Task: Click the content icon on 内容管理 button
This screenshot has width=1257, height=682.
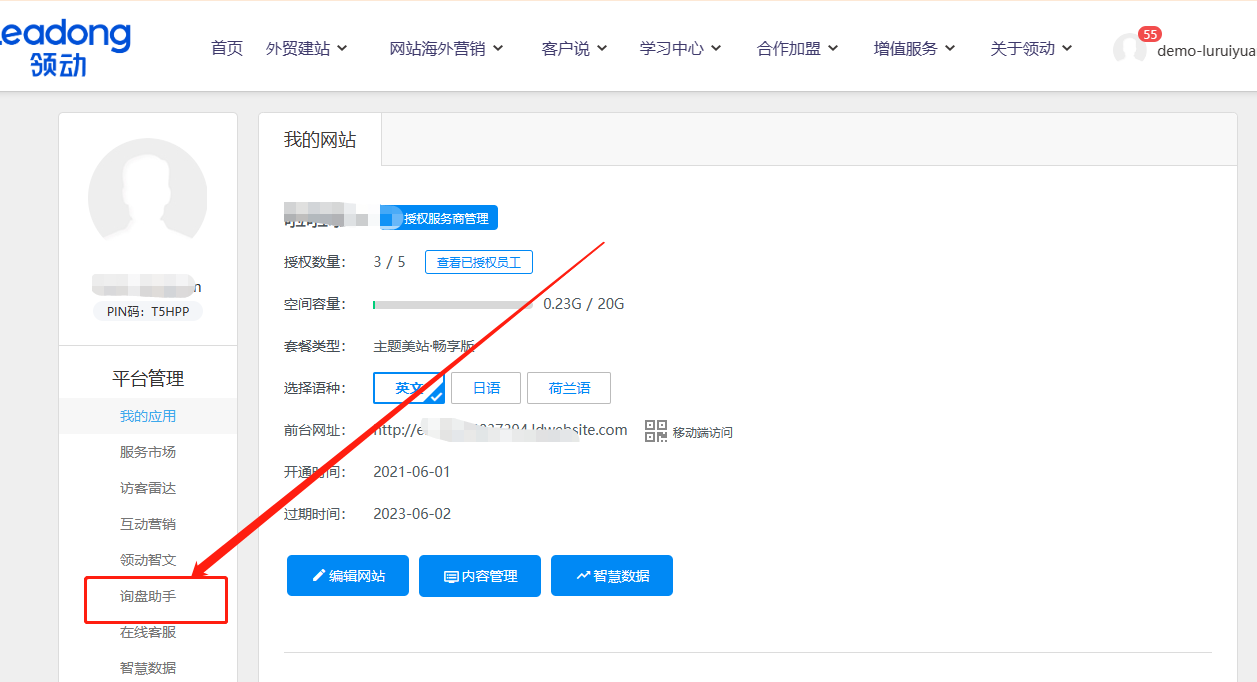Action: click(452, 575)
